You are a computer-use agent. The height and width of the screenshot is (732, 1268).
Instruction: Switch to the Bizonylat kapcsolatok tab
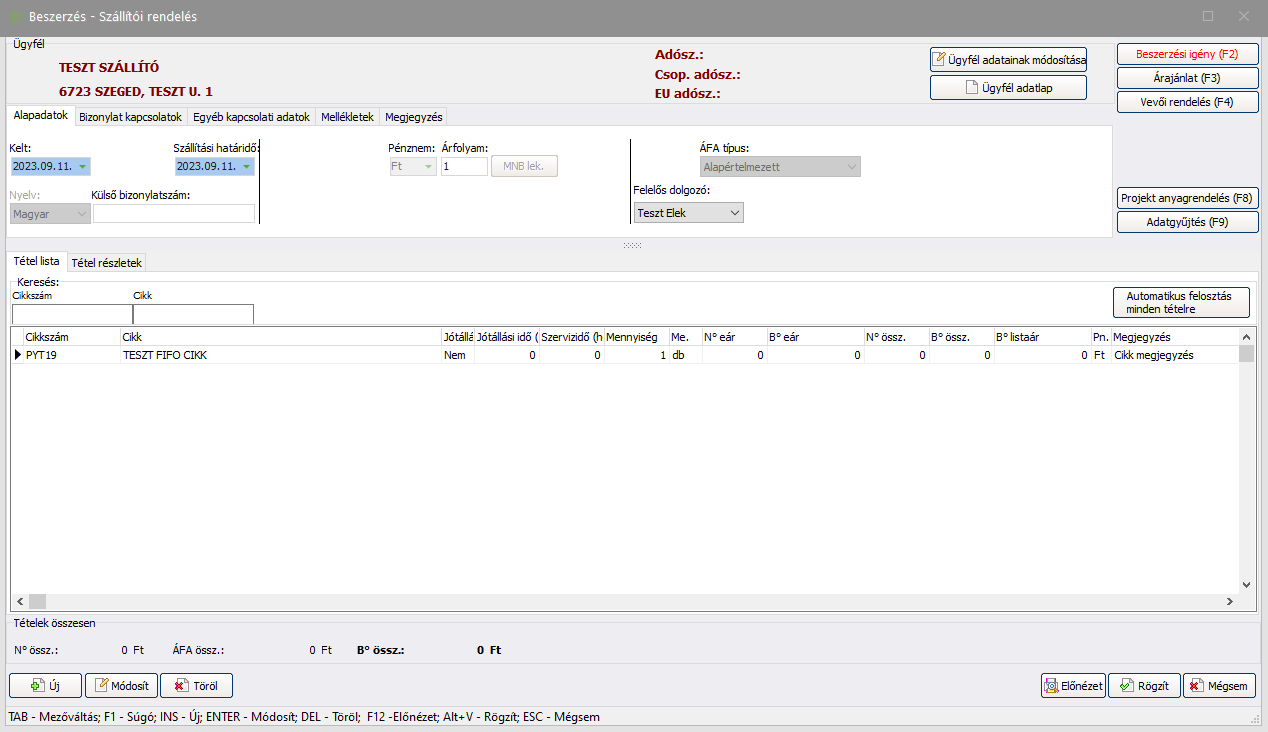(130, 117)
